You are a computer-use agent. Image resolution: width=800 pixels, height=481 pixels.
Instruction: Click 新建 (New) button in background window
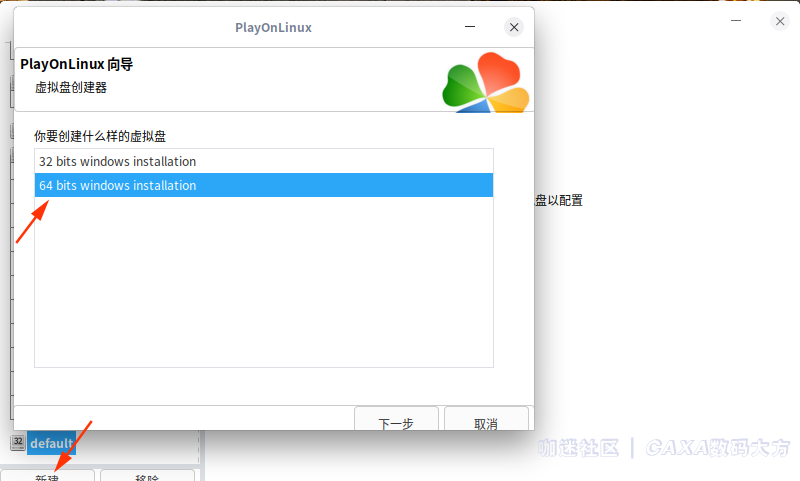coord(47,476)
